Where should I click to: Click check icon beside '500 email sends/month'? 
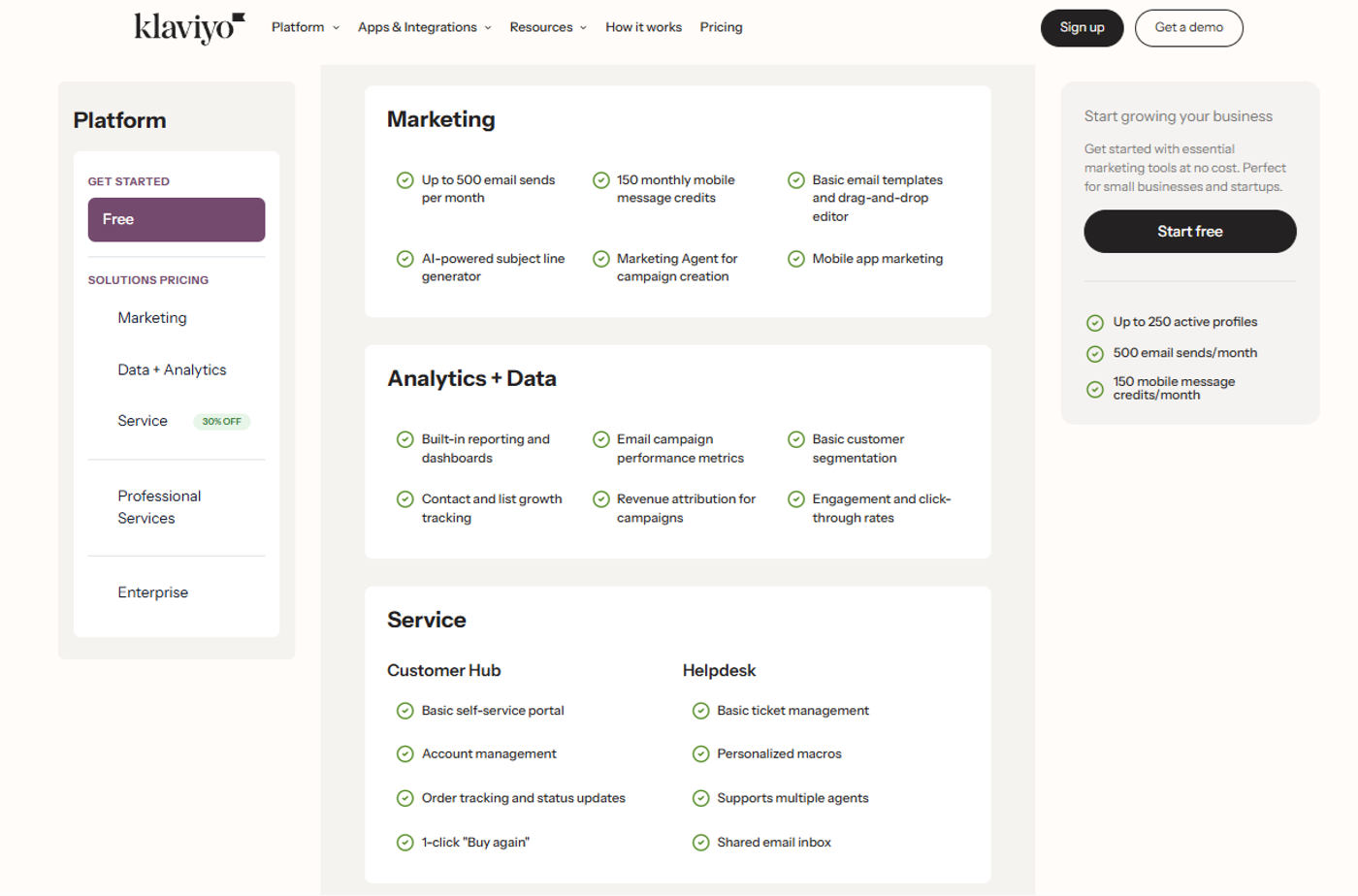tap(1095, 354)
